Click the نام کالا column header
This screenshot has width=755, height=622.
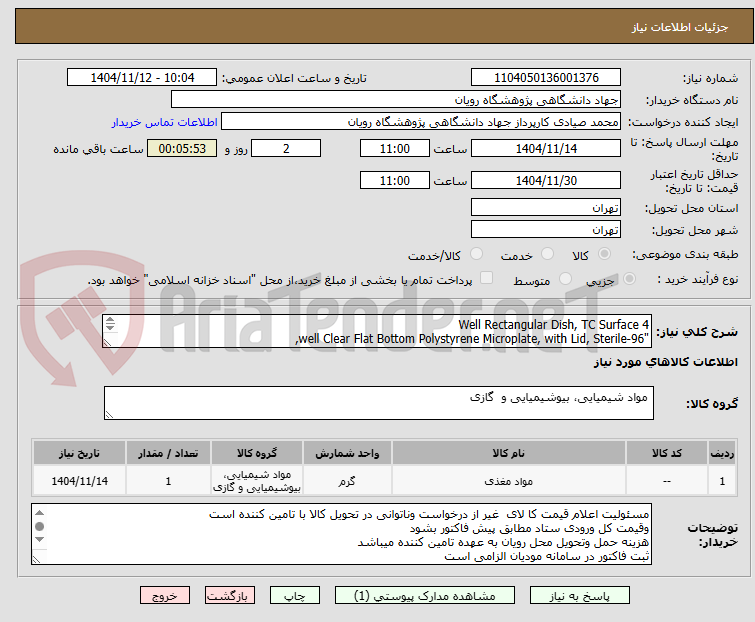click(508, 453)
